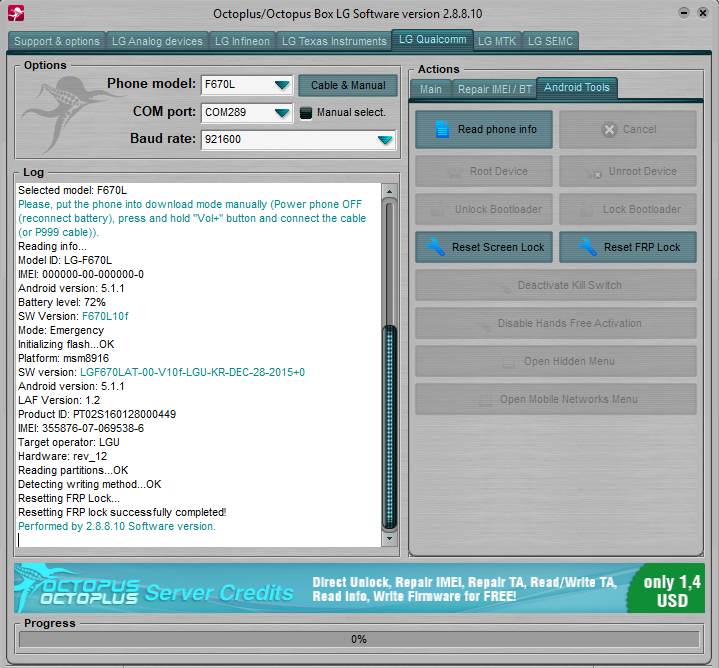Switch to the LG MTK tab
The image size is (719, 668).
coord(497,41)
